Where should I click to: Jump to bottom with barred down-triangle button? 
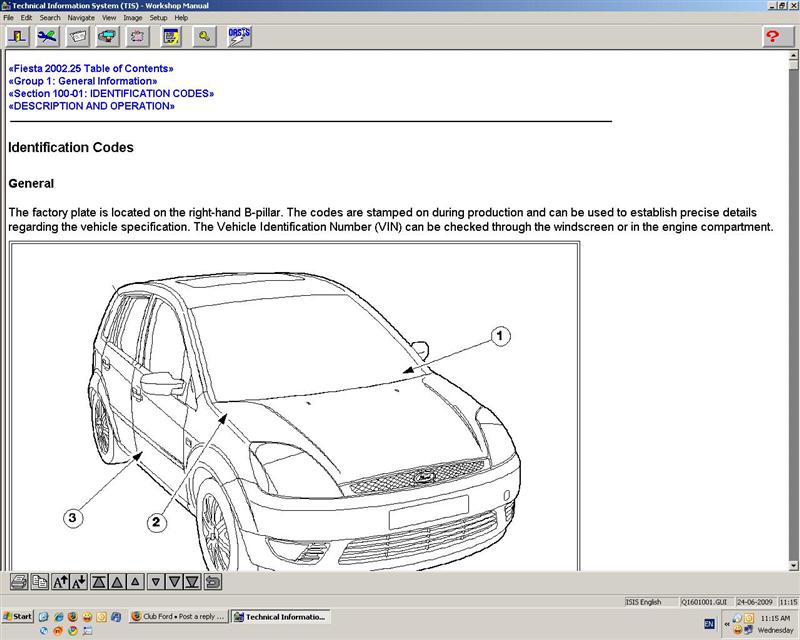[x=192, y=581]
